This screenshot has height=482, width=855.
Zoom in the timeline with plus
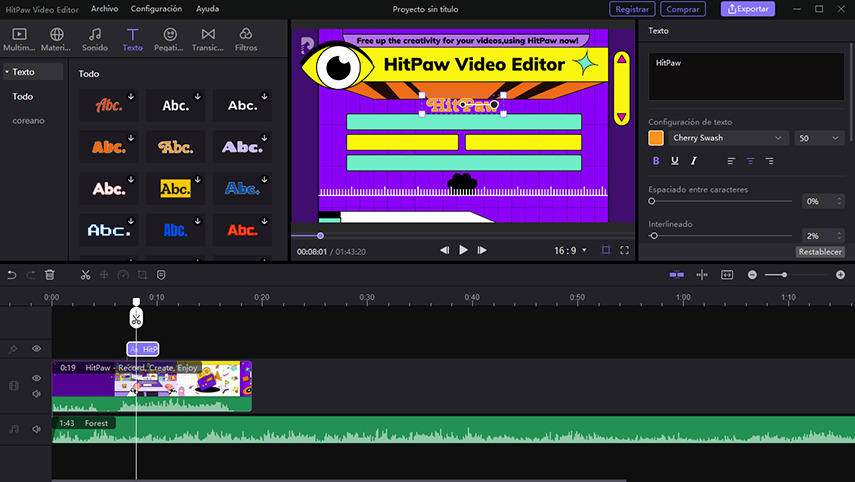coord(840,275)
